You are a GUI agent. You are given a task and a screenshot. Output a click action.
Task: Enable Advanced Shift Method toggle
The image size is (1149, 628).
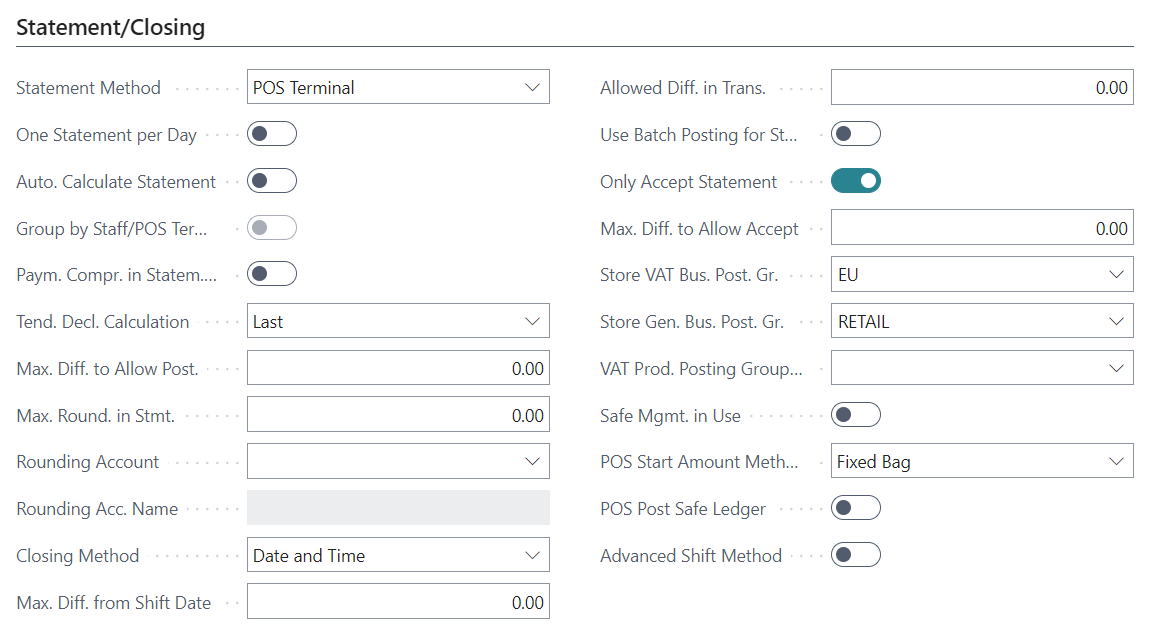(856, 555)
